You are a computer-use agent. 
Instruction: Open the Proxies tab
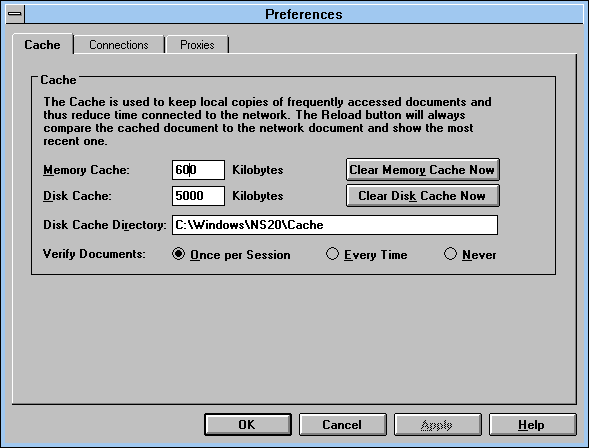point(197,45)
